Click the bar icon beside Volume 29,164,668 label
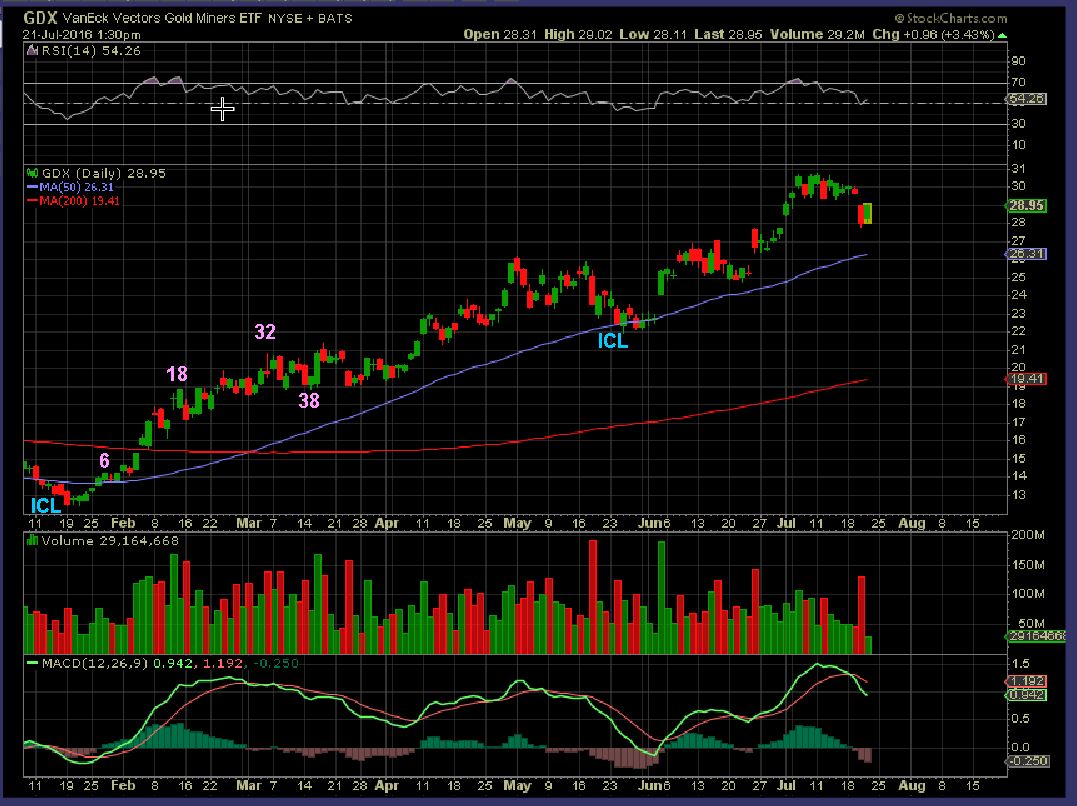The width and height of the screenshot is (1077, 806). (32, 540)
